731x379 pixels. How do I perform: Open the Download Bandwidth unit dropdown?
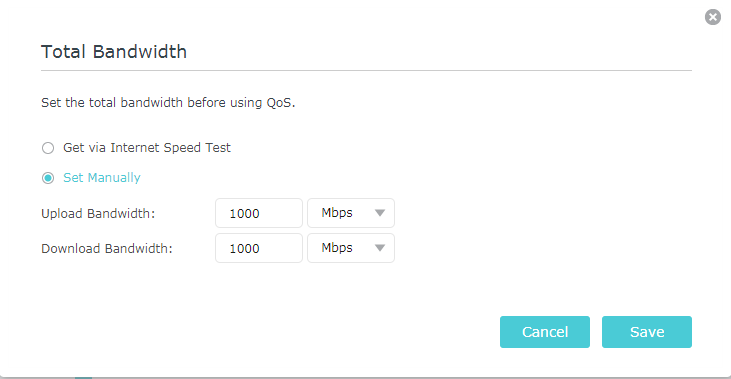(x=351, y=248)
